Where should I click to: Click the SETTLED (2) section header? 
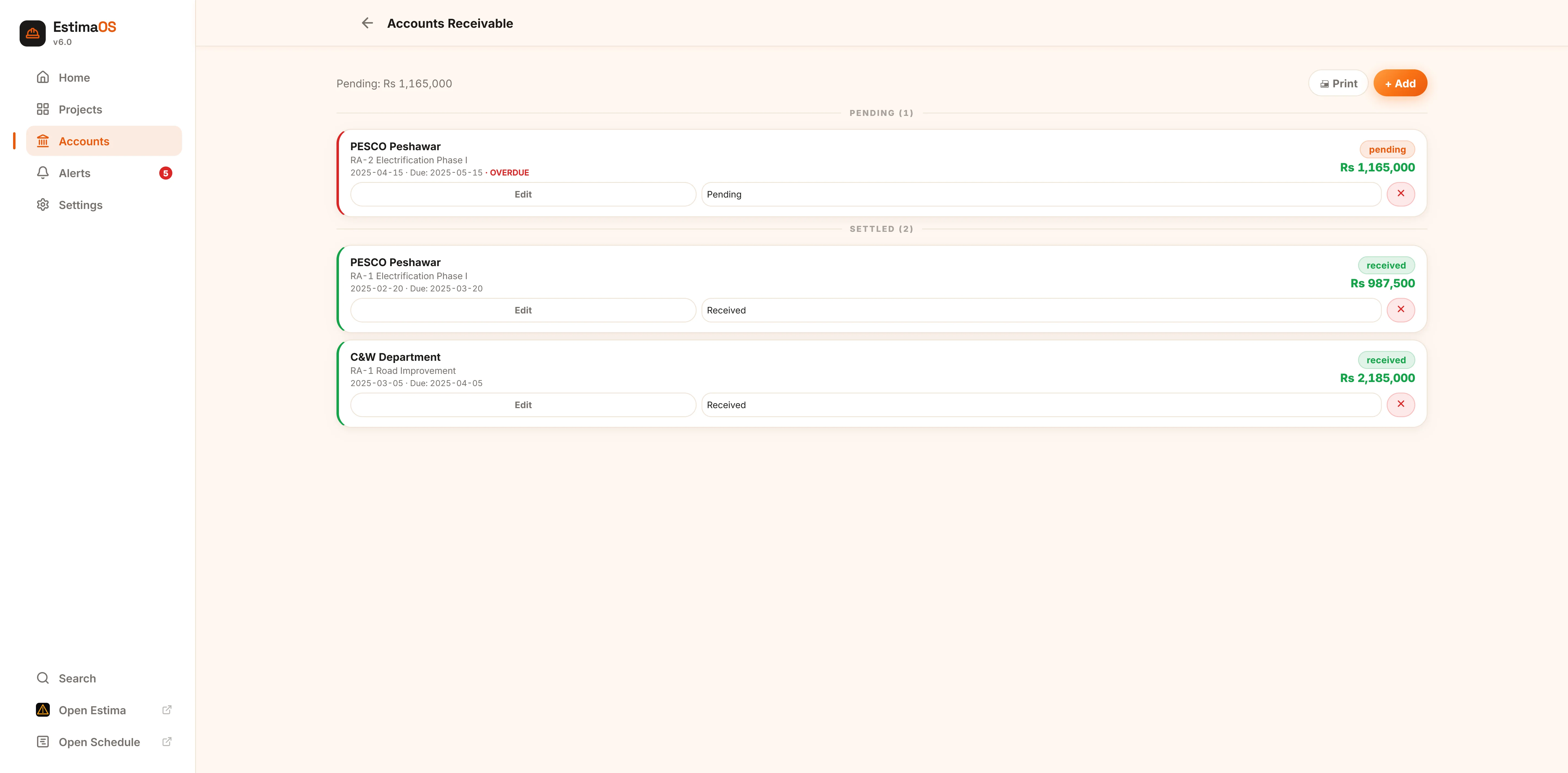(x=881, y=229)
